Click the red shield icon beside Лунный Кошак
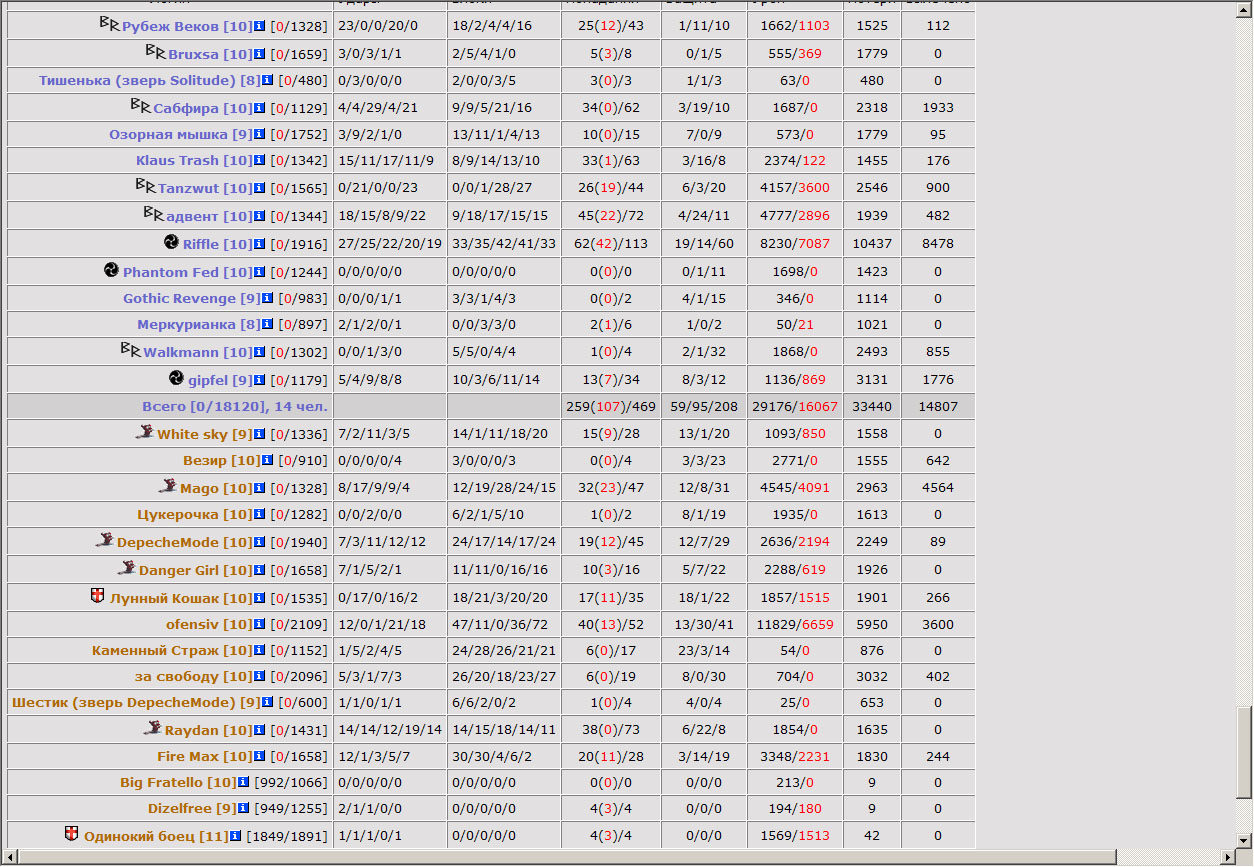Image resolution: width=1254 pixels, height=867 pixels. point(97,596)
